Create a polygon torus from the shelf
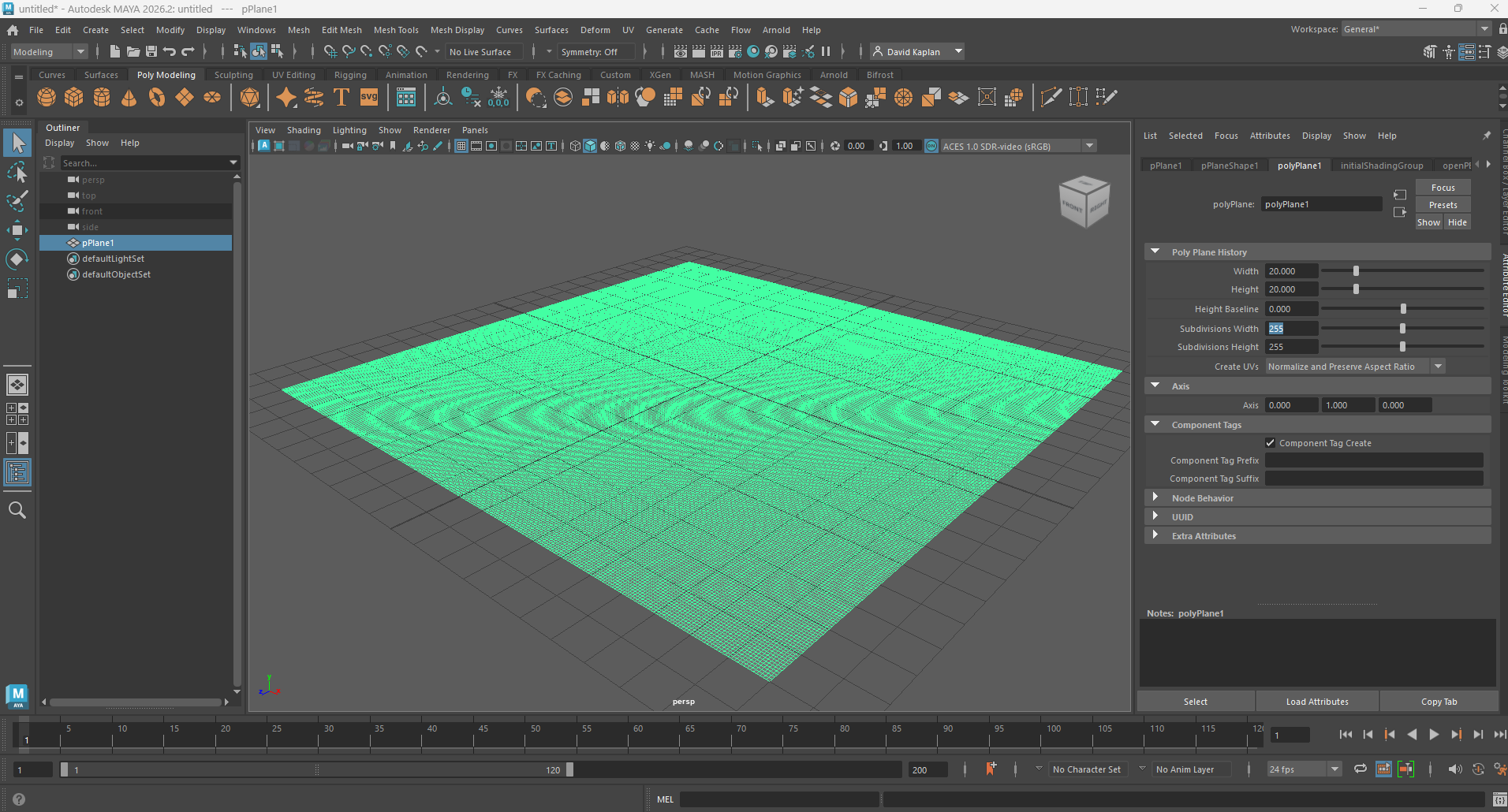Viewport: 1508px width, 812px height. (157, 97)
